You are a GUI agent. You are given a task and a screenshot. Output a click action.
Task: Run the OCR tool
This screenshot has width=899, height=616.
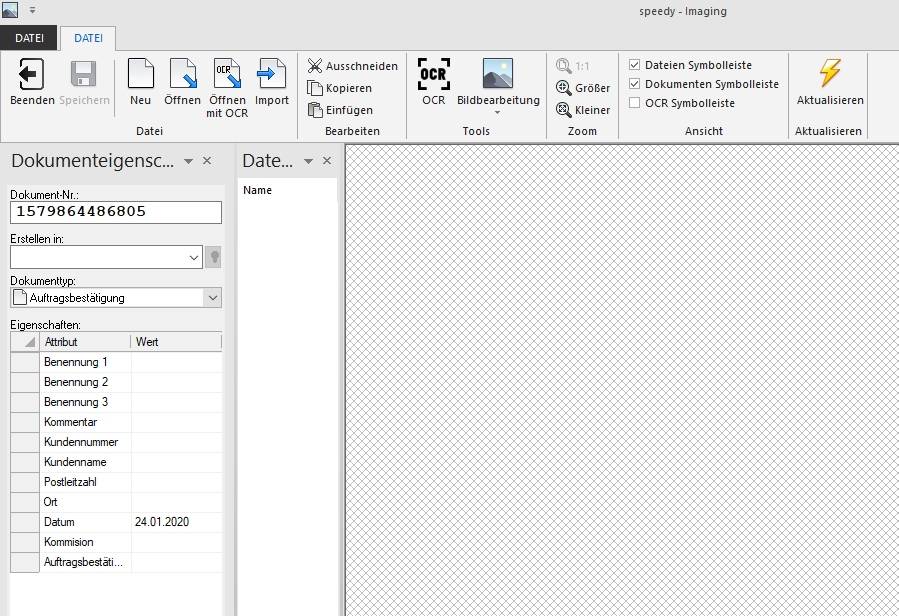click(433, 75)
